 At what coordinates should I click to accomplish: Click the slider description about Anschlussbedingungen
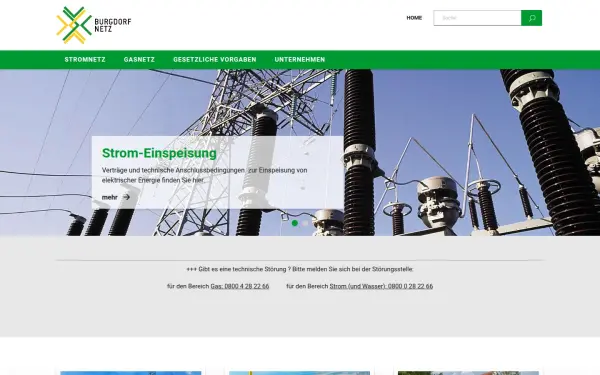(205, 175)
